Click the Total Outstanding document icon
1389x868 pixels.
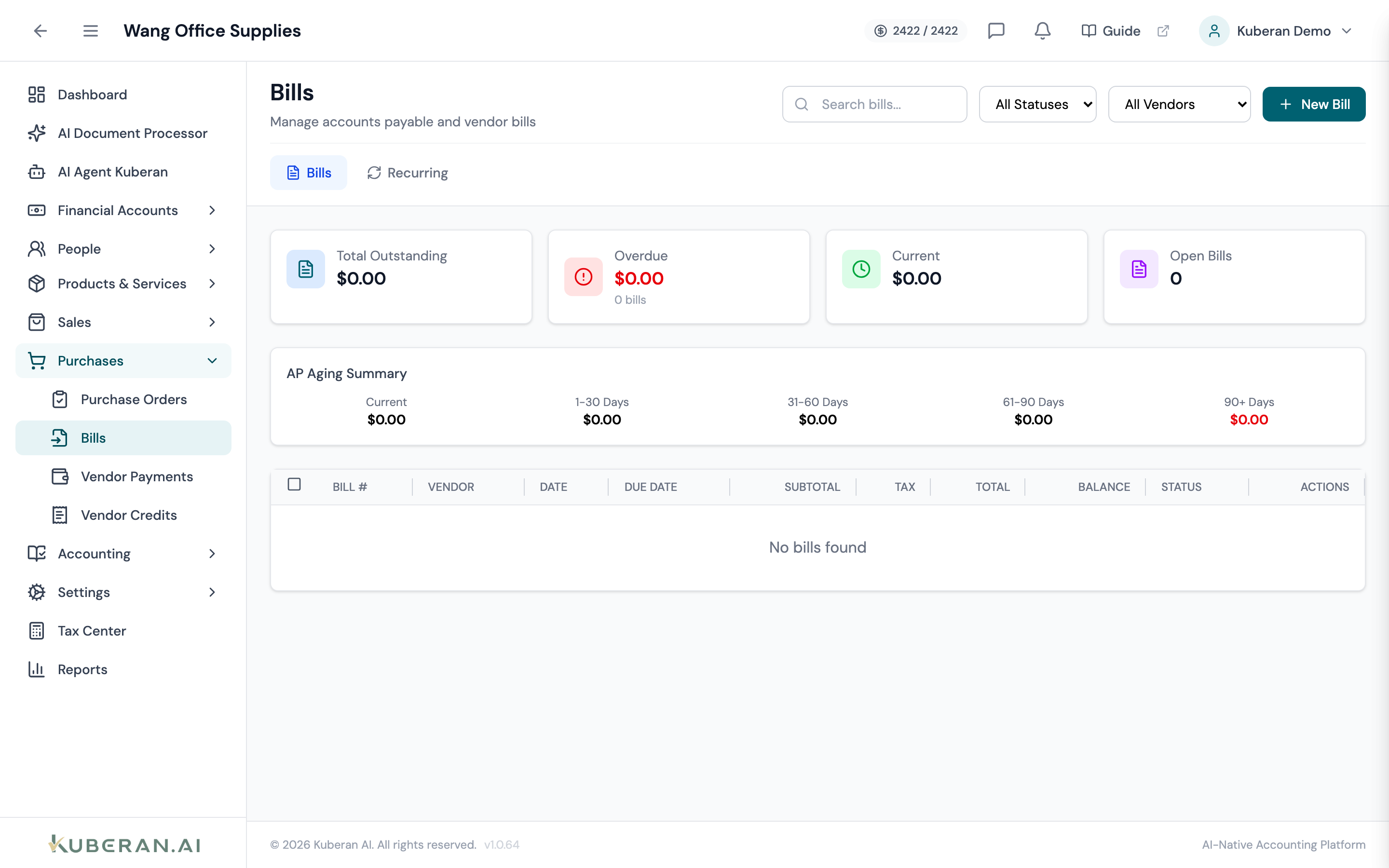[306, 269]
